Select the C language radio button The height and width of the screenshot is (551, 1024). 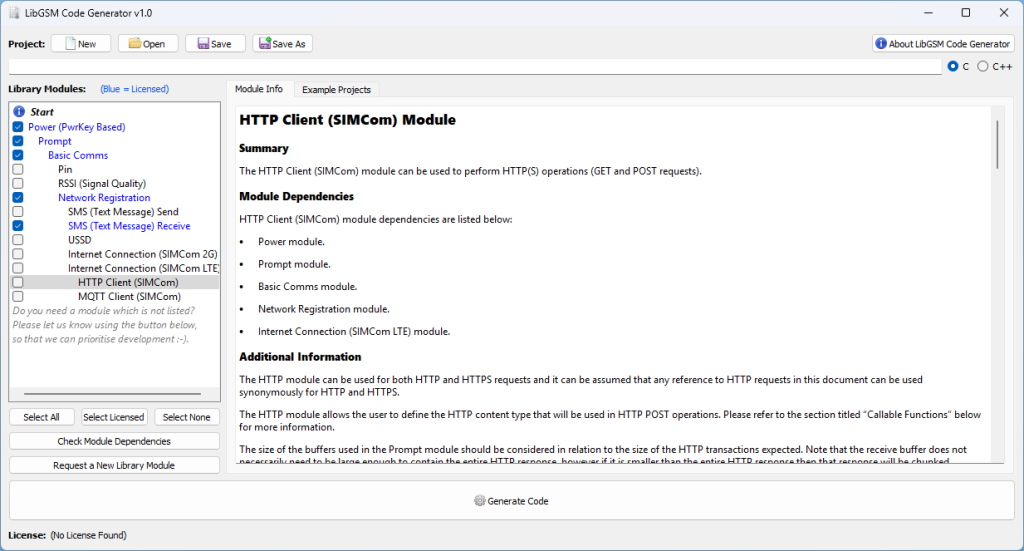(x=953, y=67)
